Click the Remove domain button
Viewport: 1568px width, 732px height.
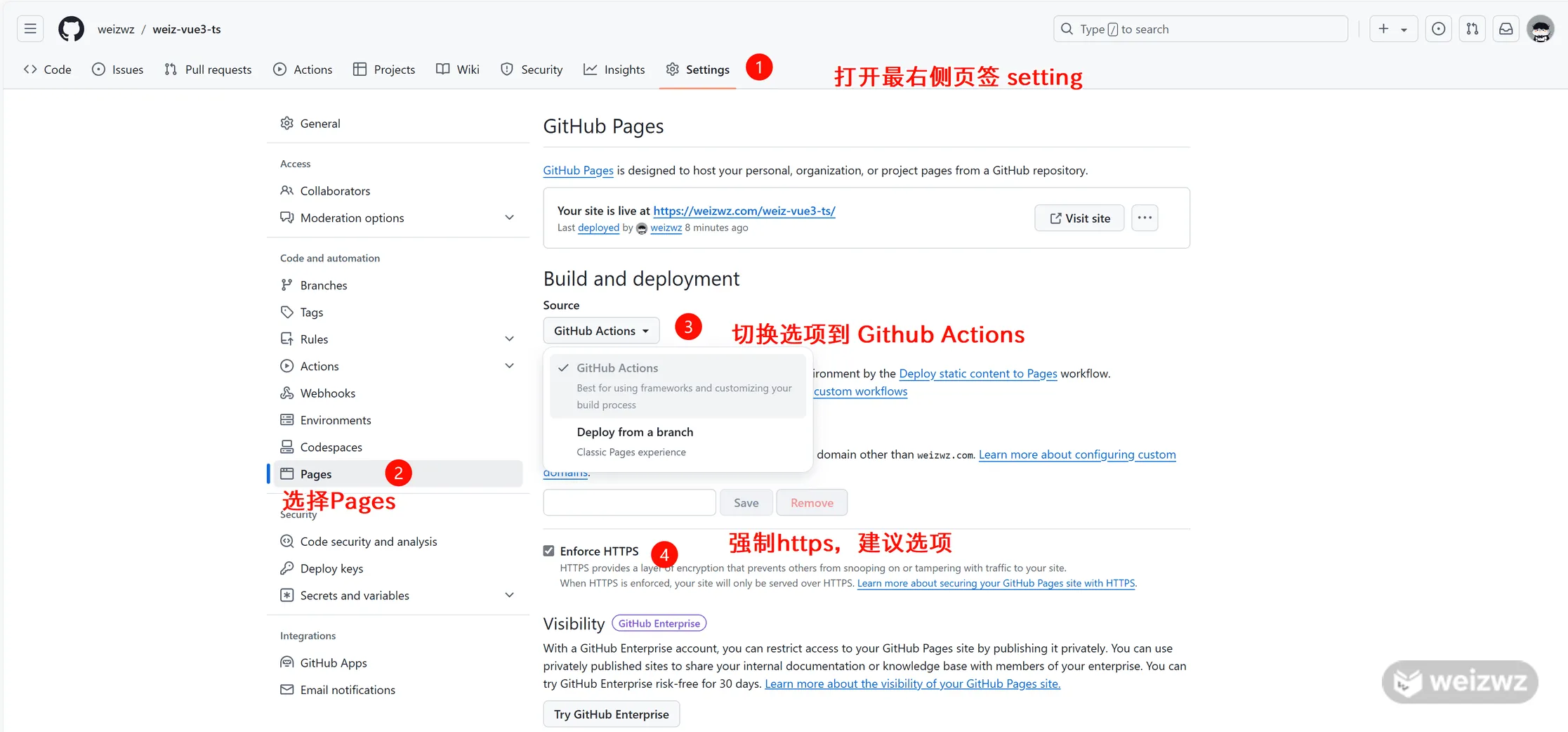812,502
